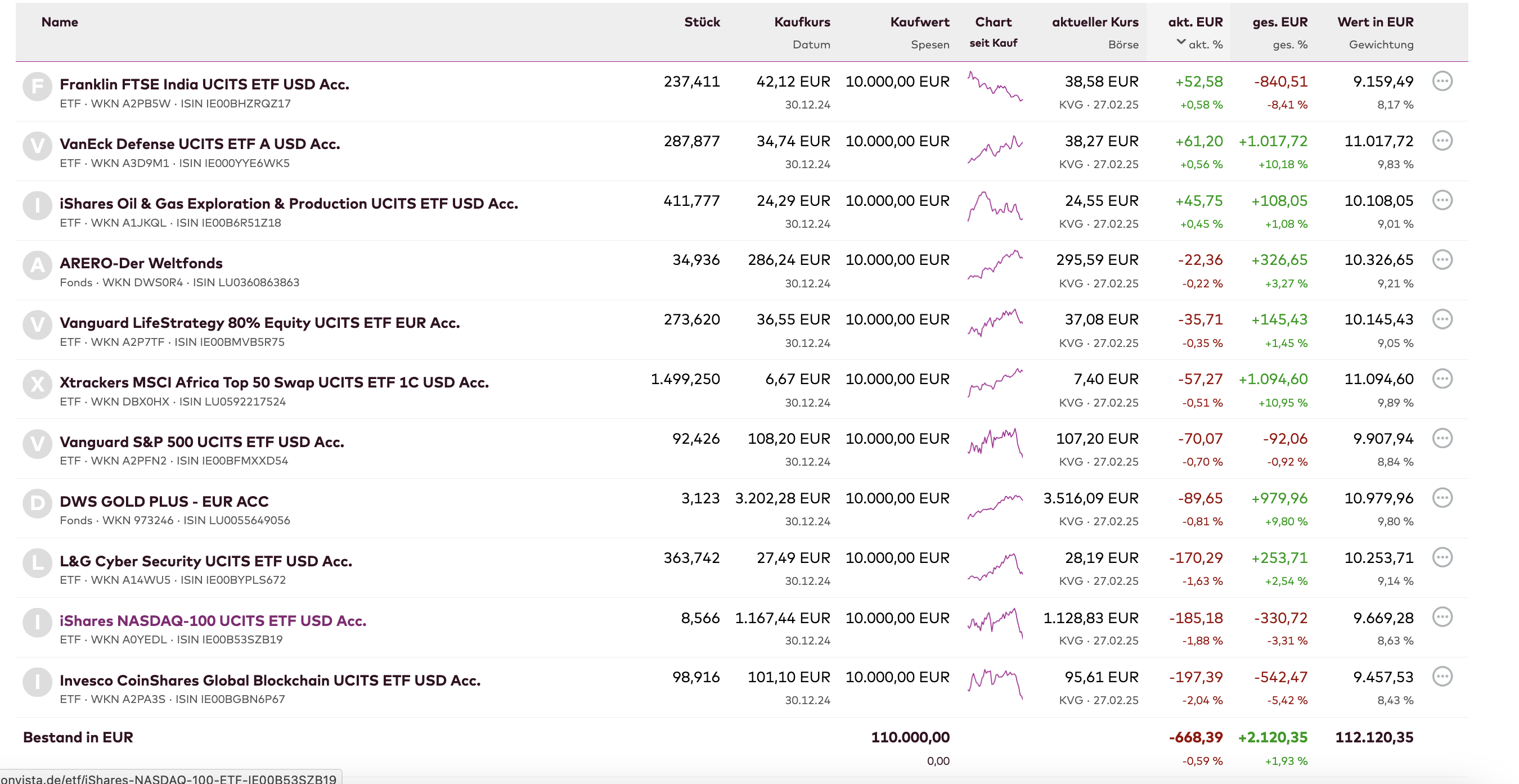Click the round F icon for Franklin ETF
This screenshot has height=784, width=1519.
click(x=37, y=87)
